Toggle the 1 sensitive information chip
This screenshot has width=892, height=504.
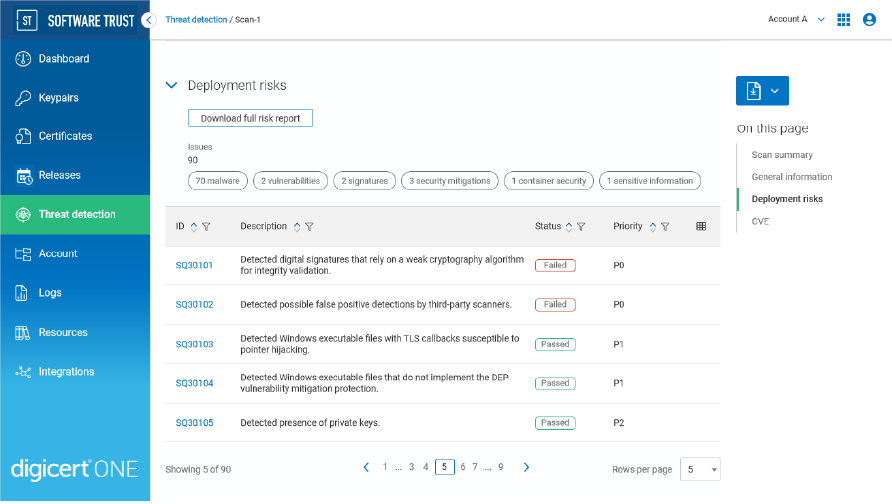pos(650,181)
